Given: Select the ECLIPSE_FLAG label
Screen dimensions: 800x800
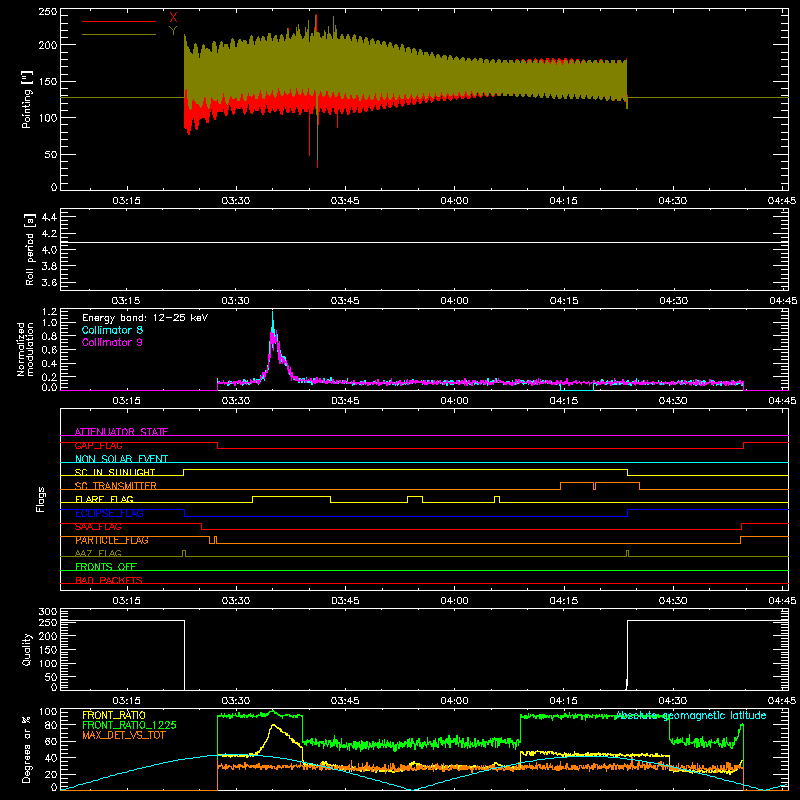Looking at the screenshot, I should (x=109, y=513).
